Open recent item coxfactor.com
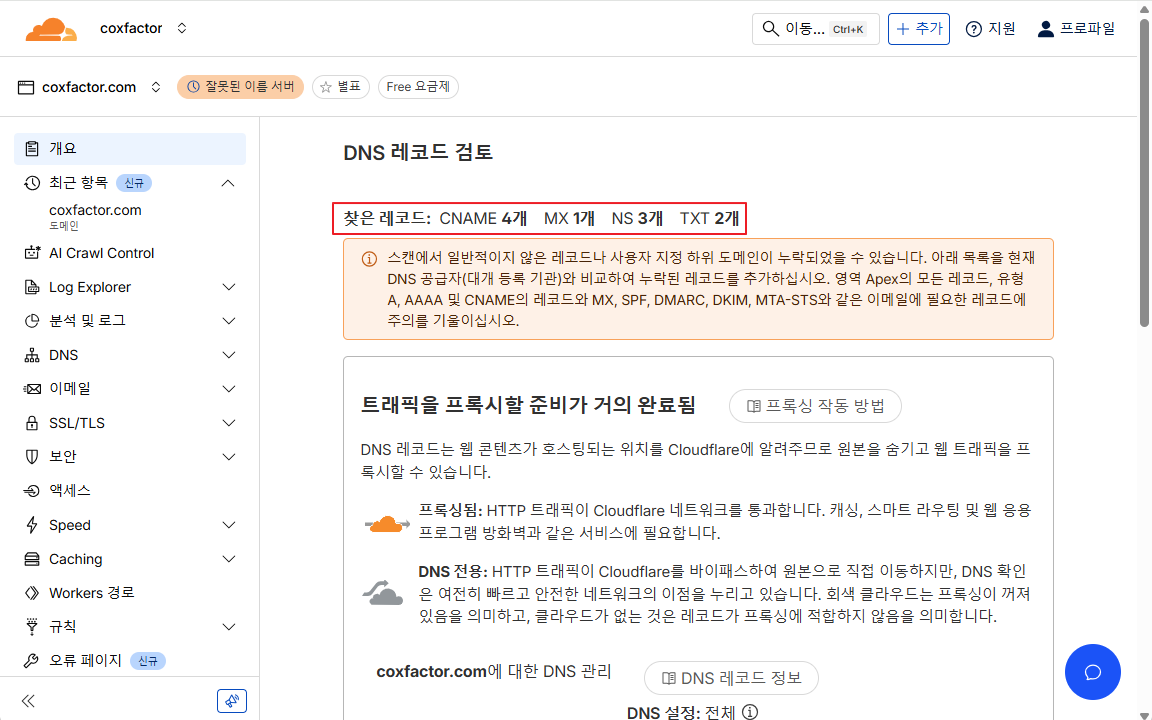Screen dimensions: 1152x720 point(96,217)
